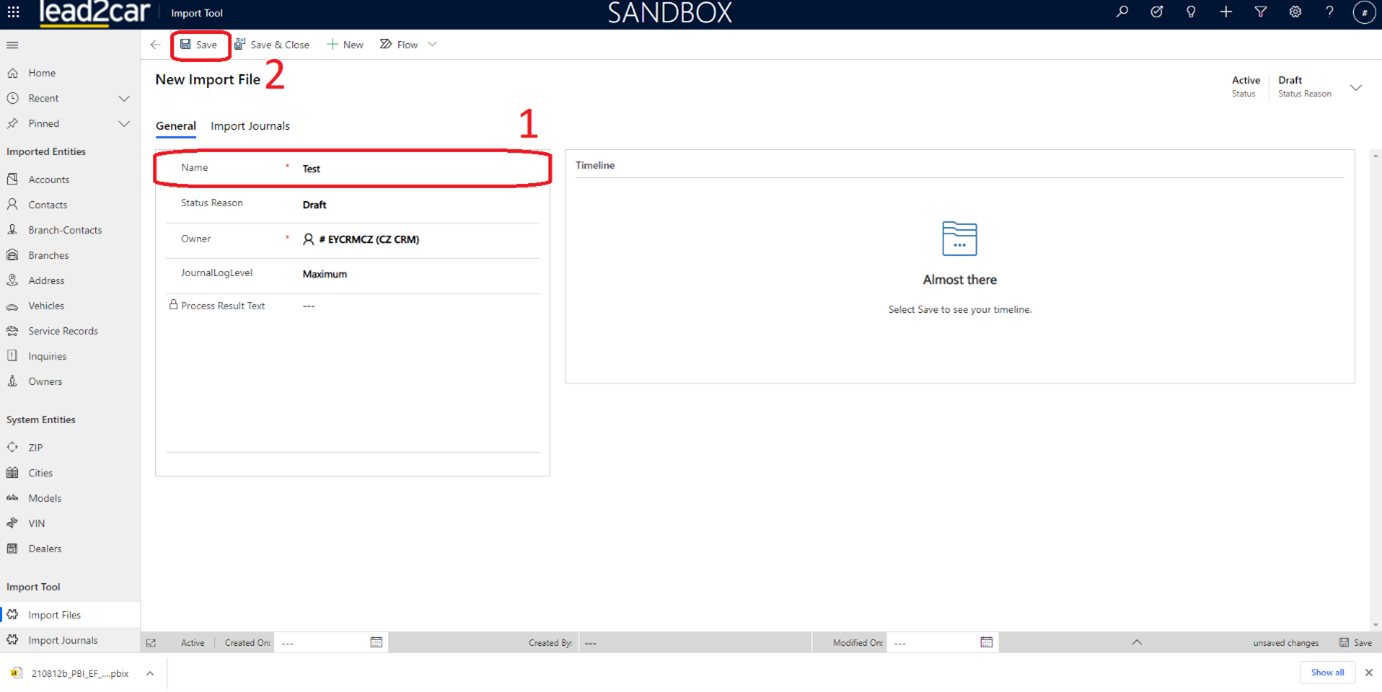
Task: Open the Flow dropdown arrow
Action: [432, 45]
